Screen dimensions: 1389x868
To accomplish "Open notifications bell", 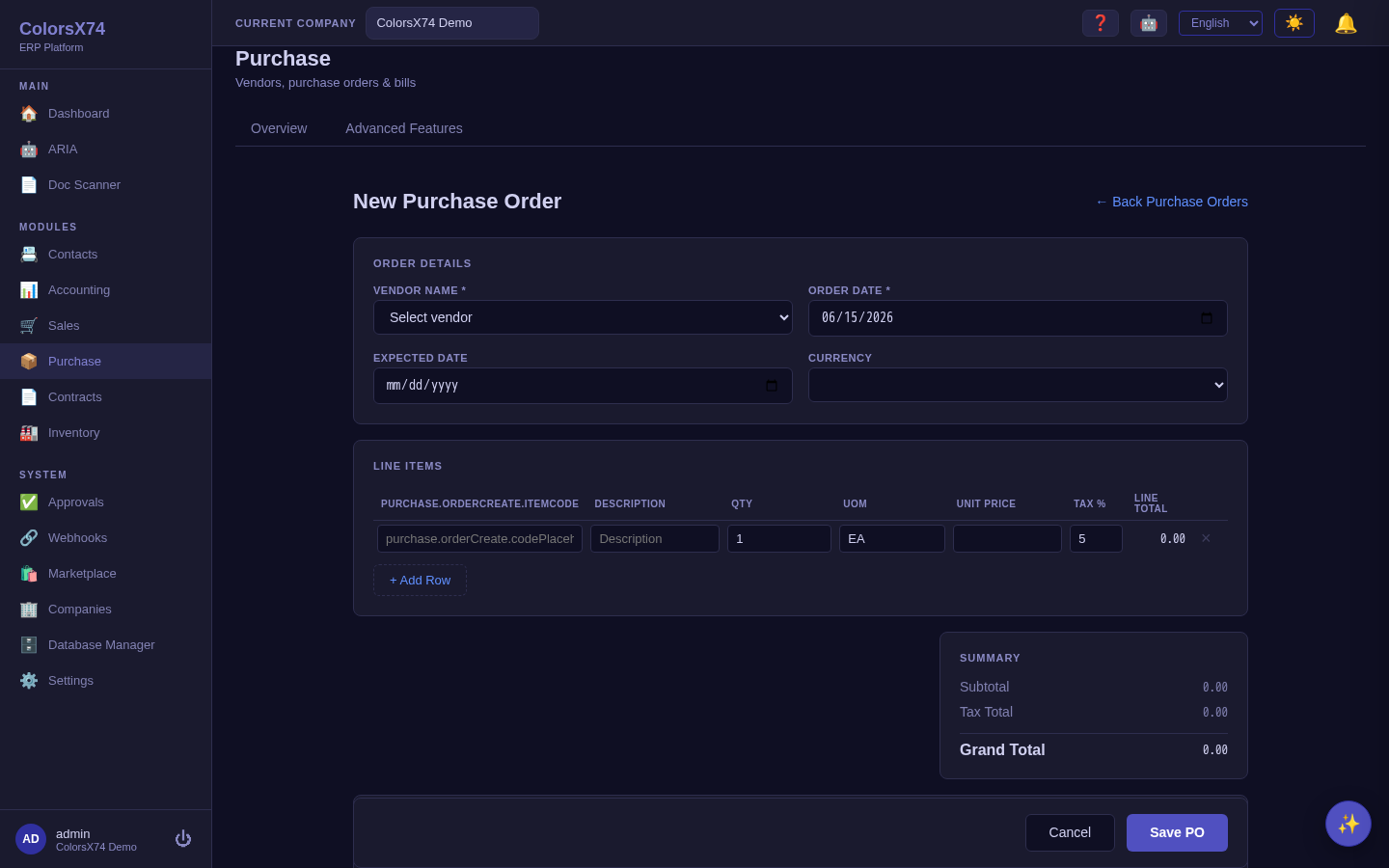I will tap(1346, 23).
